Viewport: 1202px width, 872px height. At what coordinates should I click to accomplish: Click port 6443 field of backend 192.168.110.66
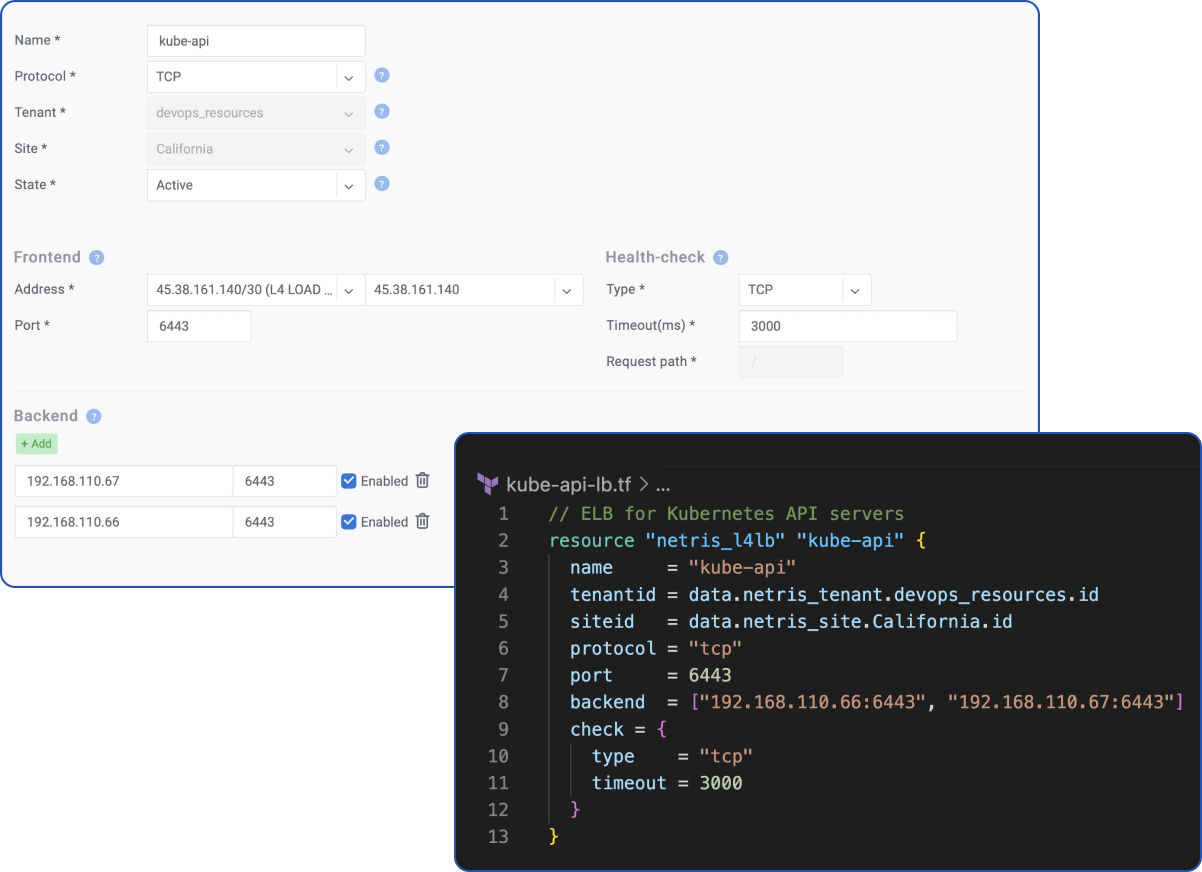click(x=285, y=522)
